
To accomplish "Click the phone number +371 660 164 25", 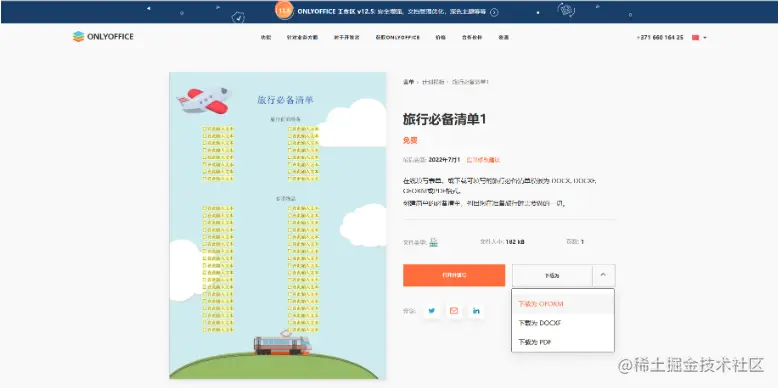I will (660, 37).
